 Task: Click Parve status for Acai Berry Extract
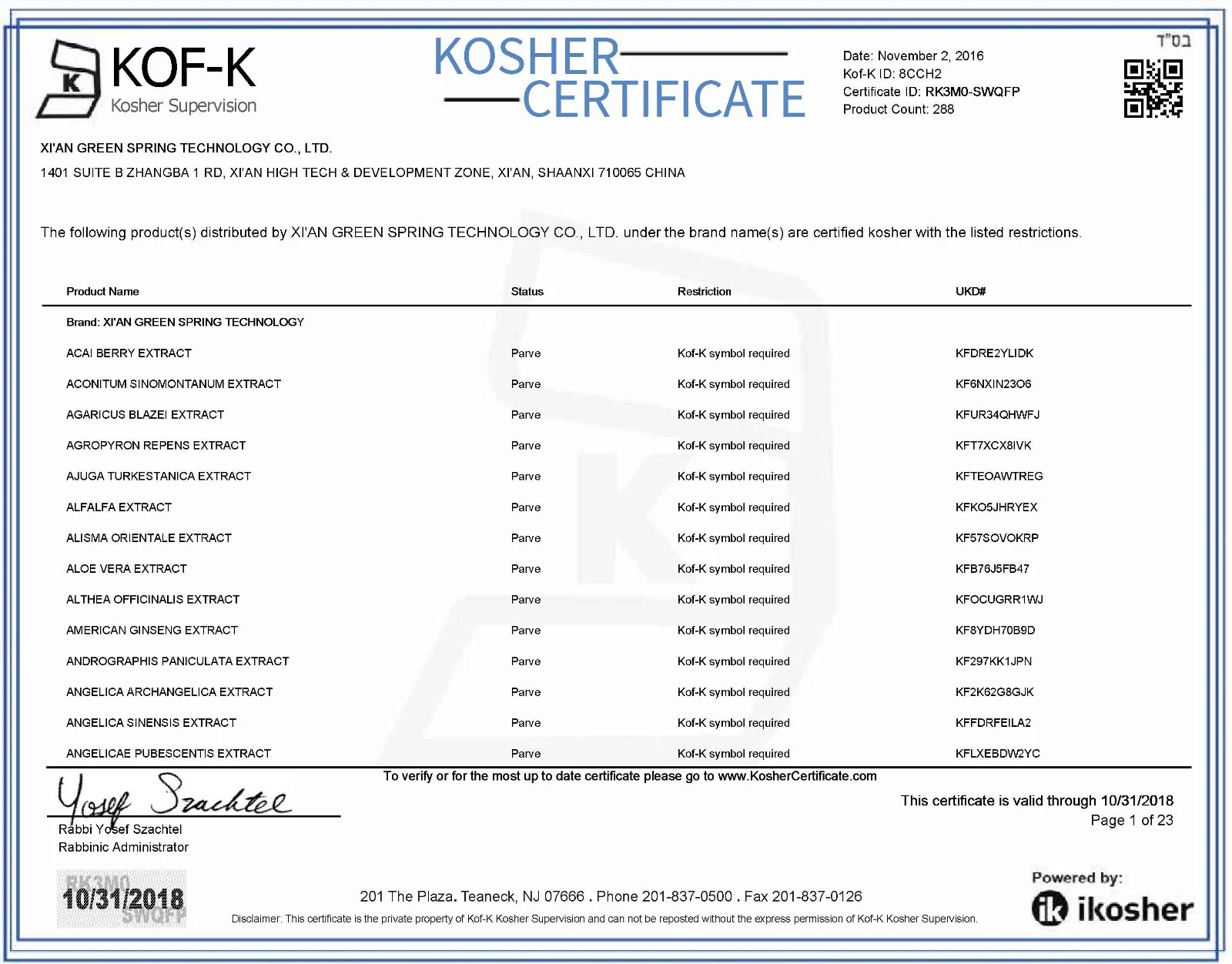tap(526, 353)
